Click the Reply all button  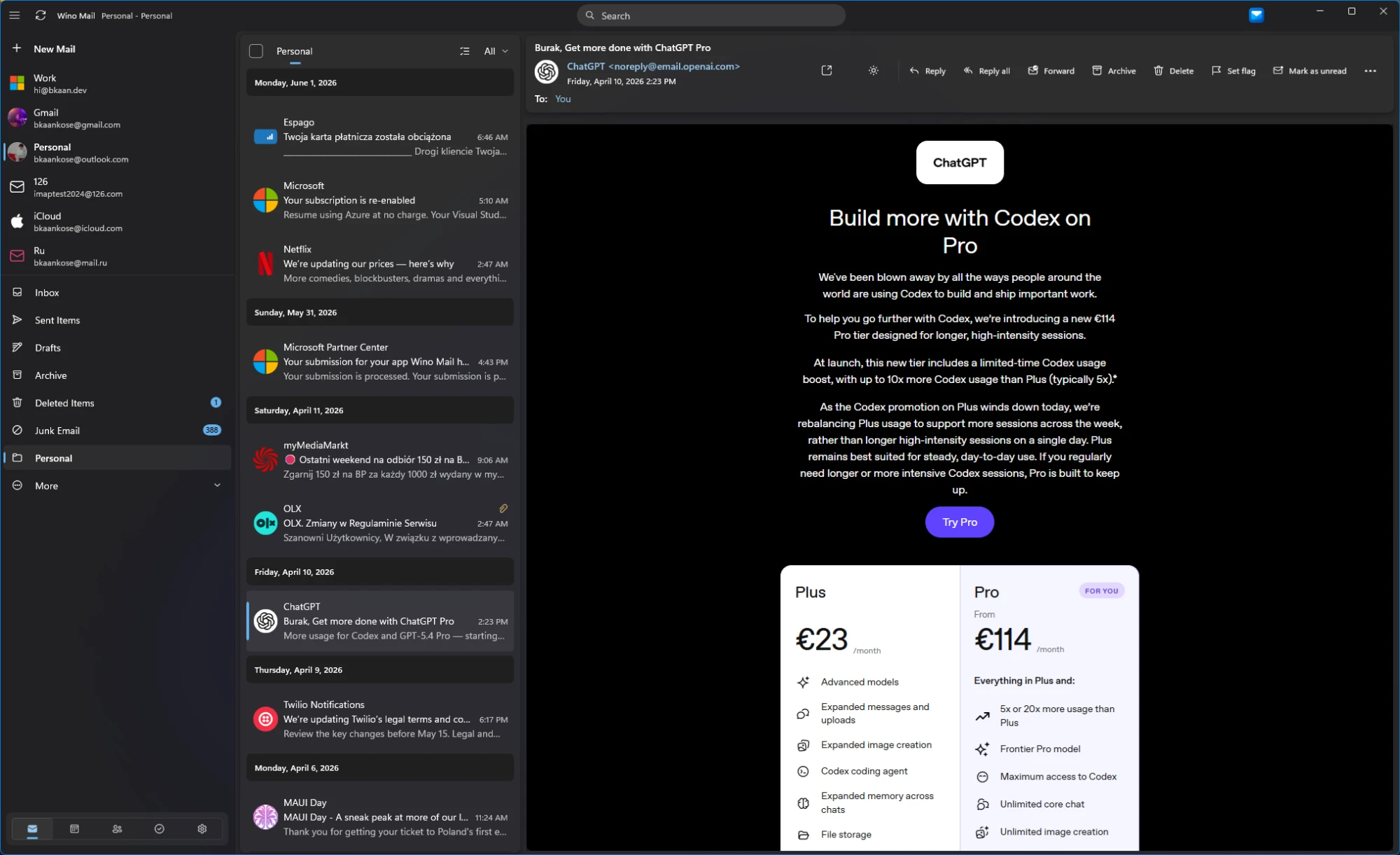click(x=987, y=71)
